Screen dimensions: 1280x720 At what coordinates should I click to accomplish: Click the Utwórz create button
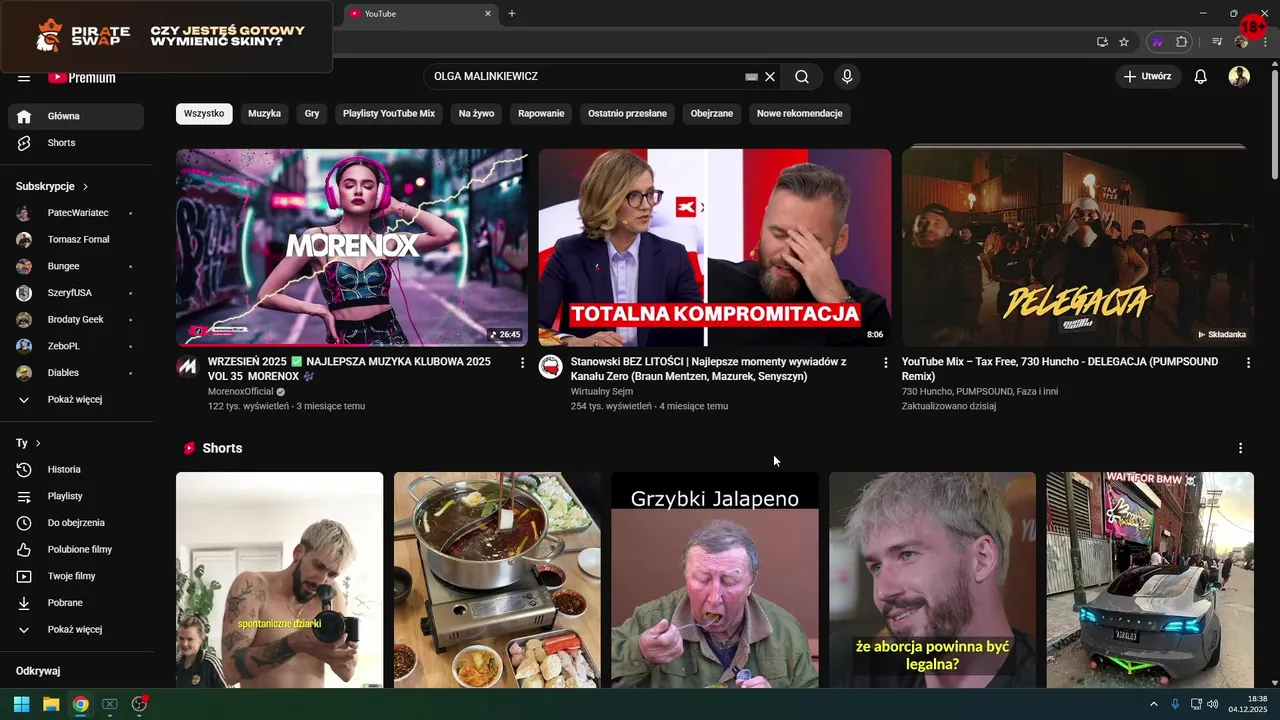(x=1148, y=77)
